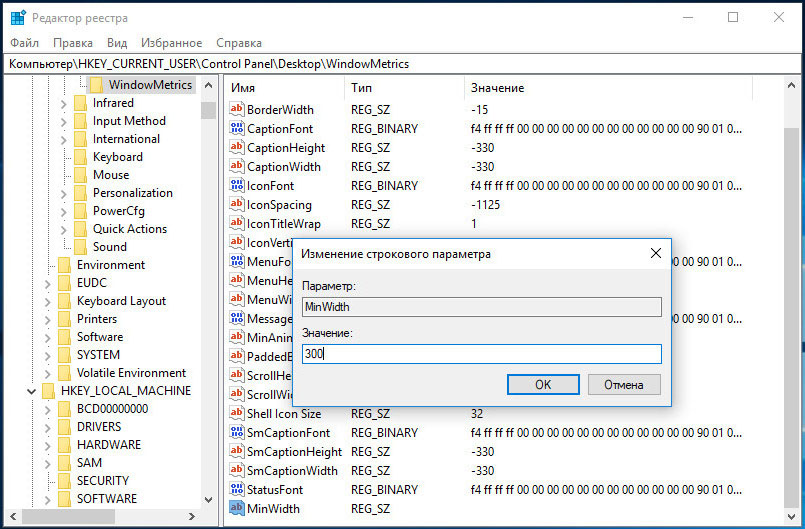
Task: Open the Вид menu
Action: [x=117, y=43]
